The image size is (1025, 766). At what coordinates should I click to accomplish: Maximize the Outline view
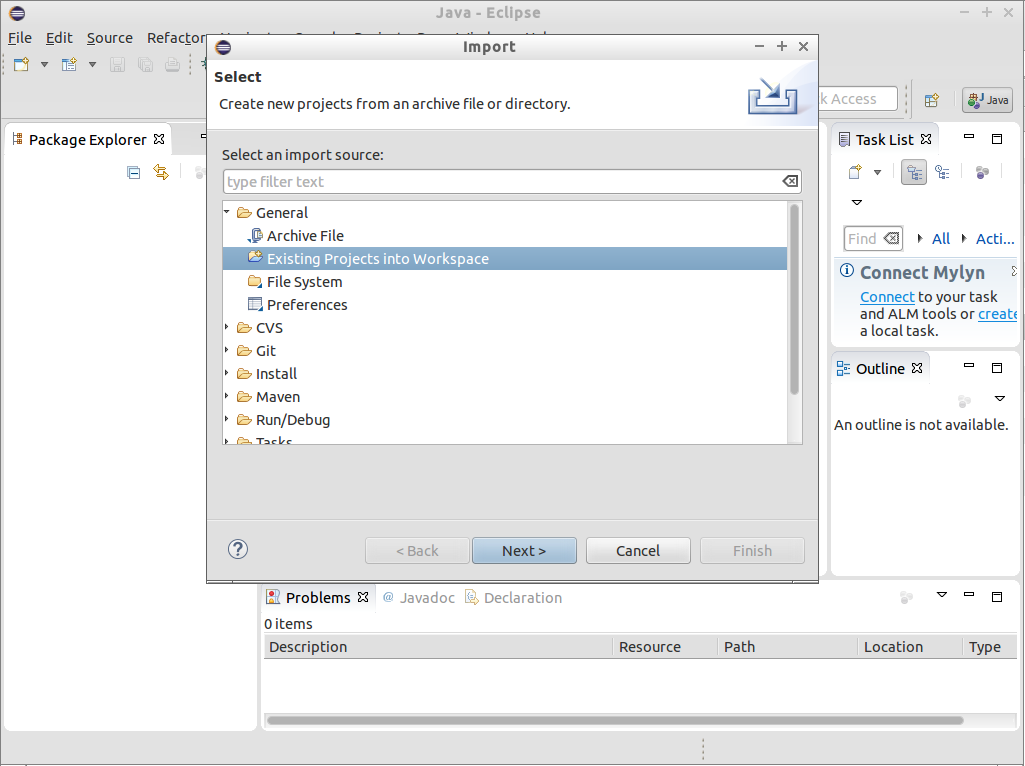[x=997, y=368]
